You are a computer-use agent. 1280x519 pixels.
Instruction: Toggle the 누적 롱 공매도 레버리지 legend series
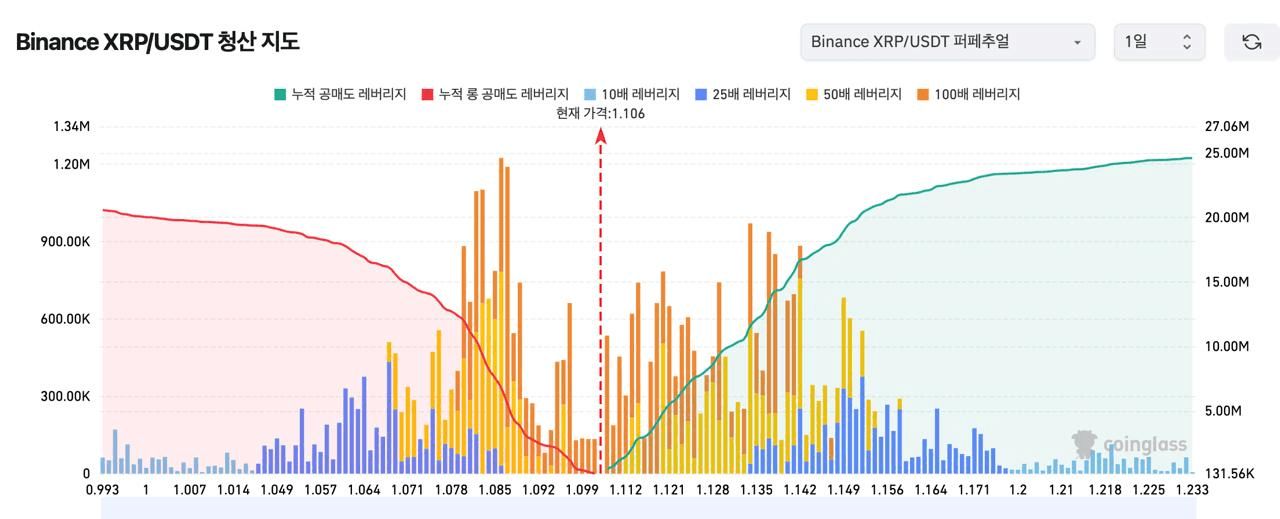[x=495, y=94]
